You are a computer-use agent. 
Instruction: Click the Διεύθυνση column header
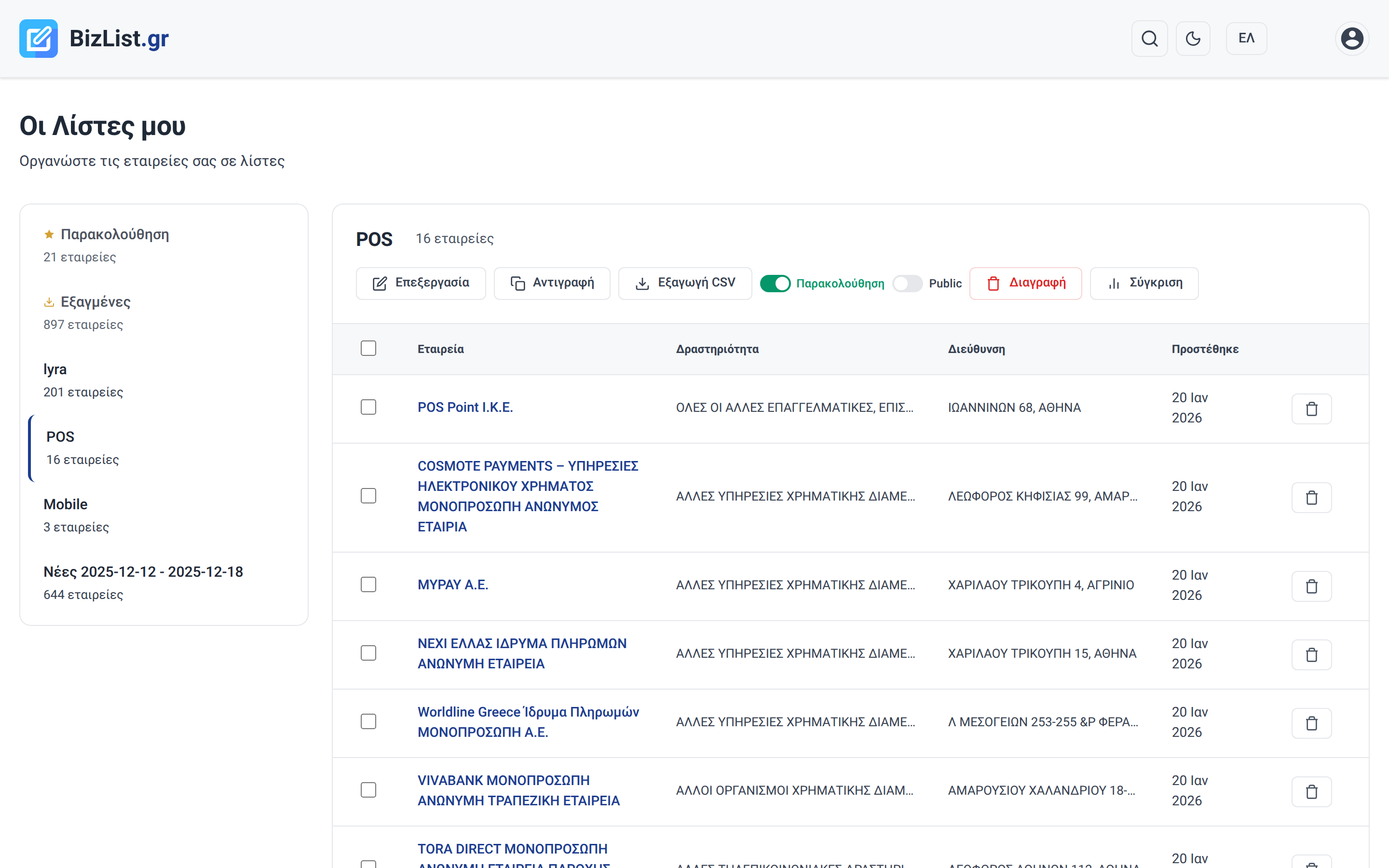pos(976,349)
